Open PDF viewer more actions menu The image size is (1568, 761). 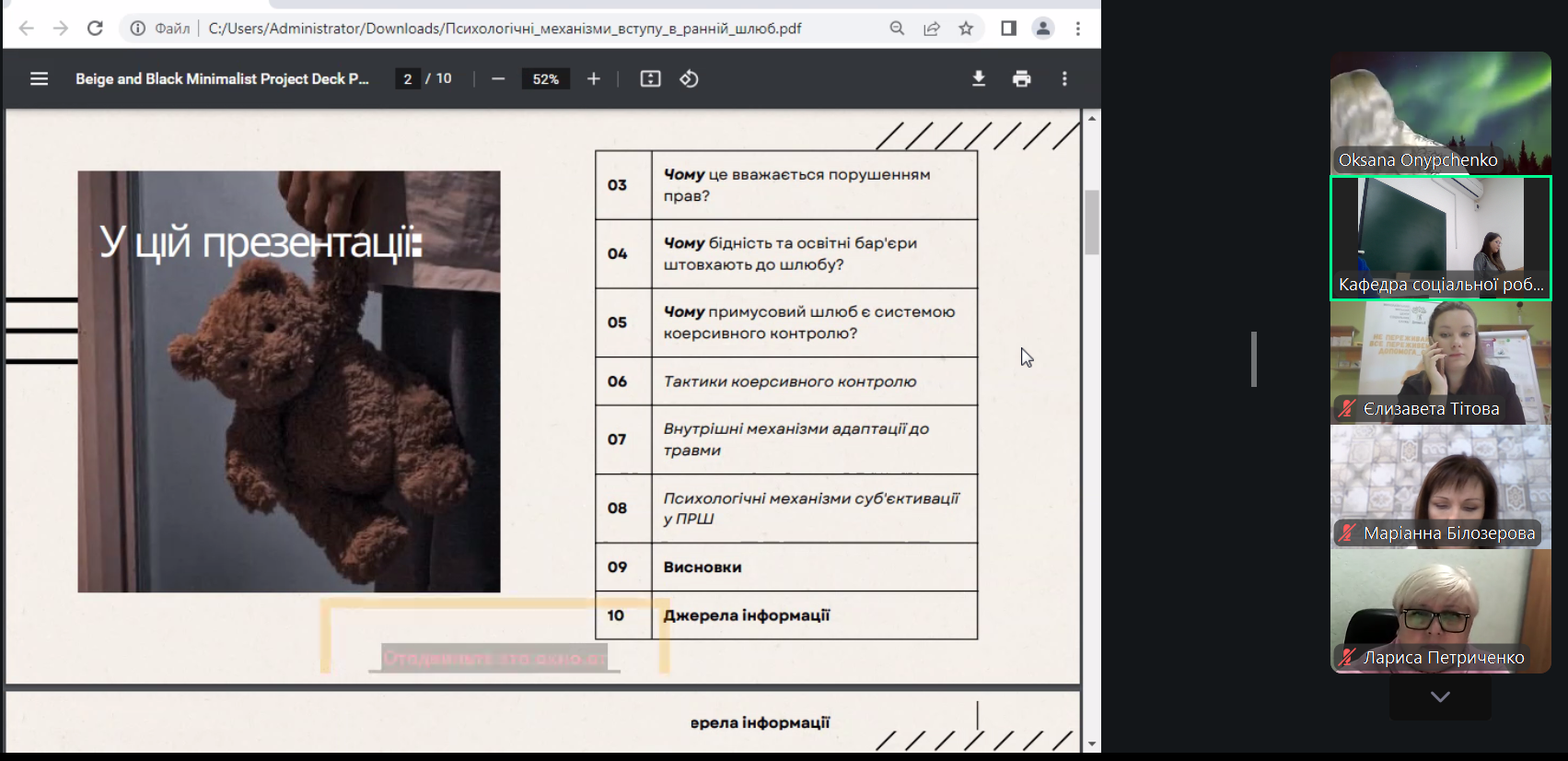click(x=1064, y=79)
